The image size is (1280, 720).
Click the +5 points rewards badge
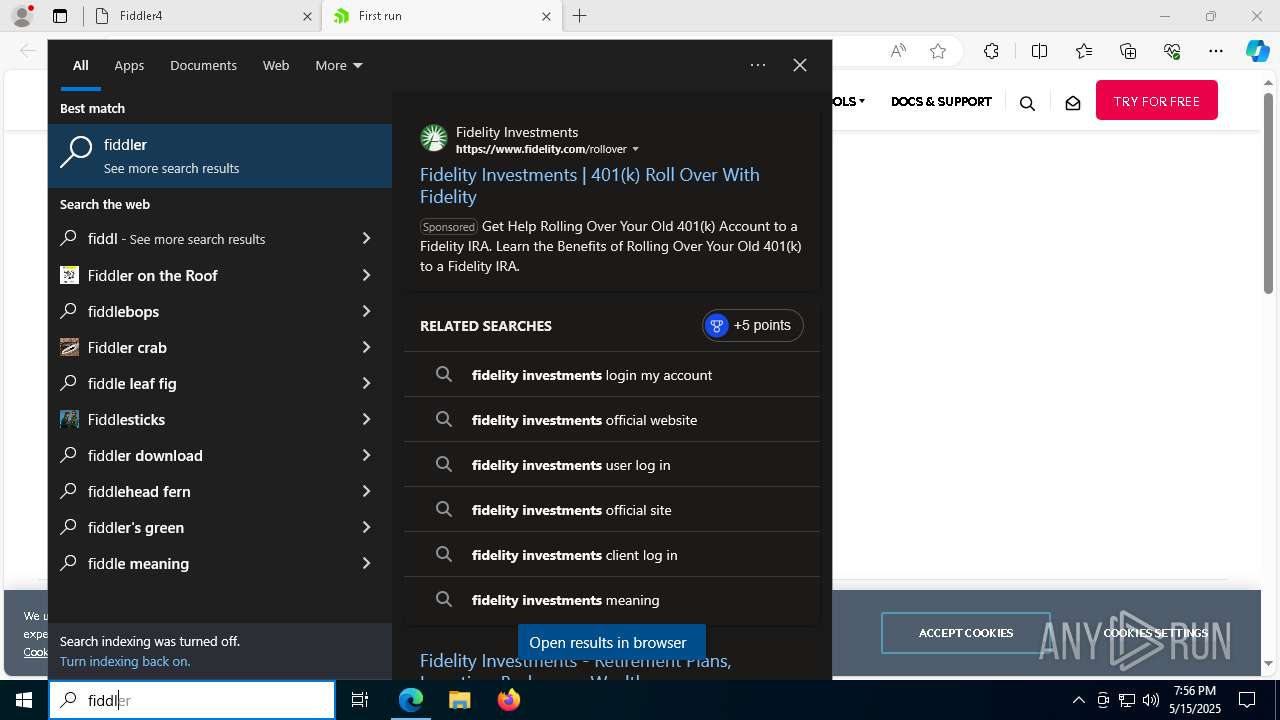click(x=752, y=325)
